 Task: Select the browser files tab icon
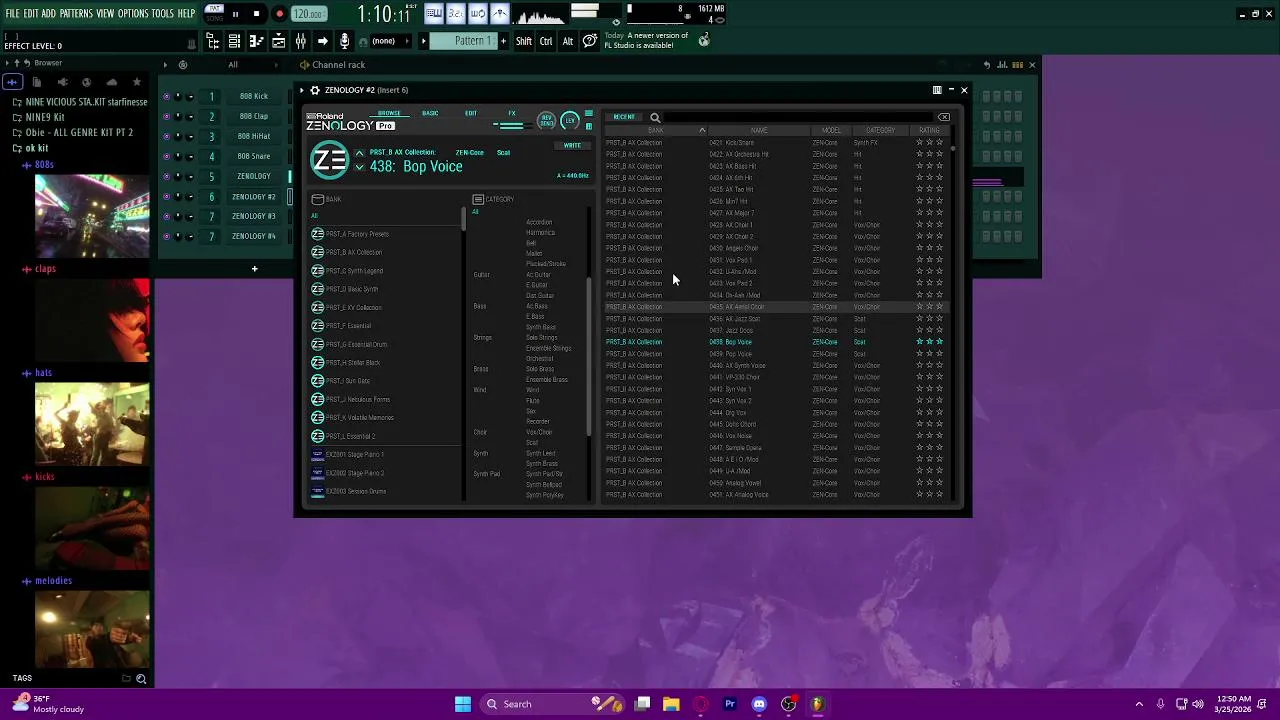coord(36,82)
